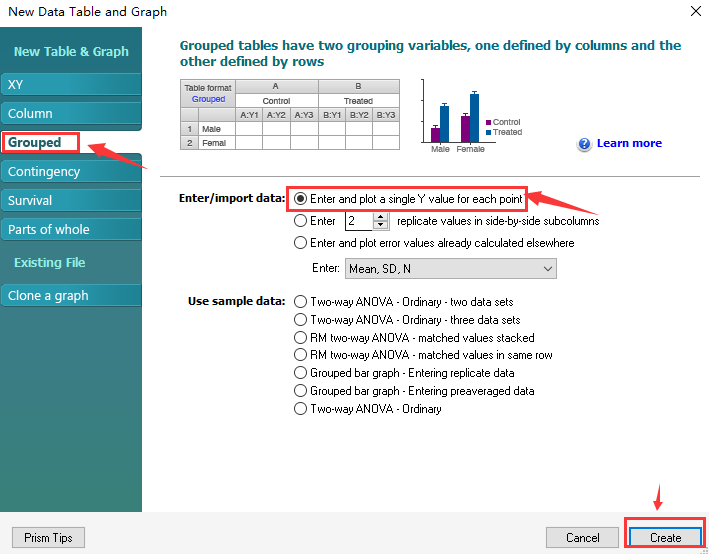
Task: Open the Learn more help icon
Action: [584, 144]
